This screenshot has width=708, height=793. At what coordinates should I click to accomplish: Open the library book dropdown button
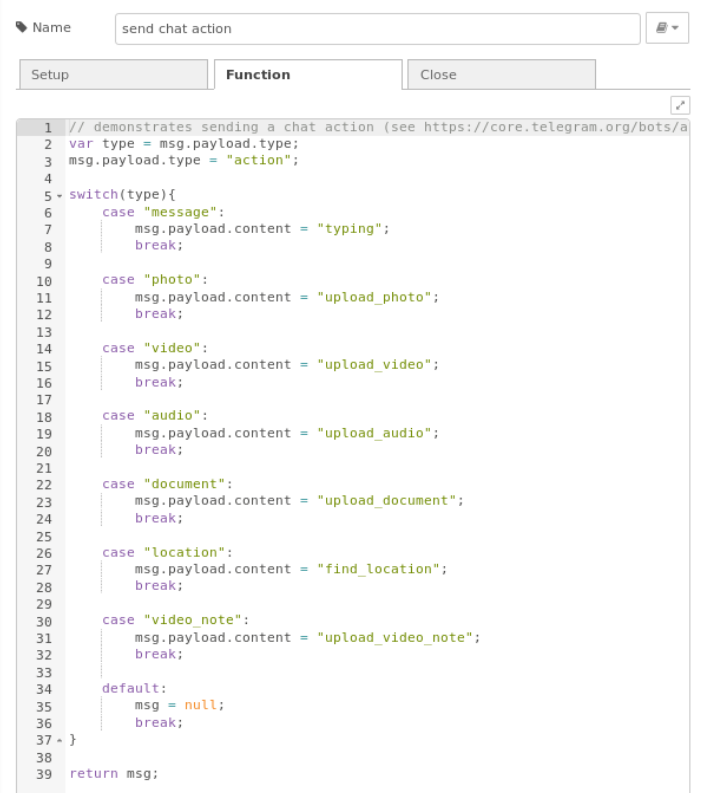click(667, 29)
